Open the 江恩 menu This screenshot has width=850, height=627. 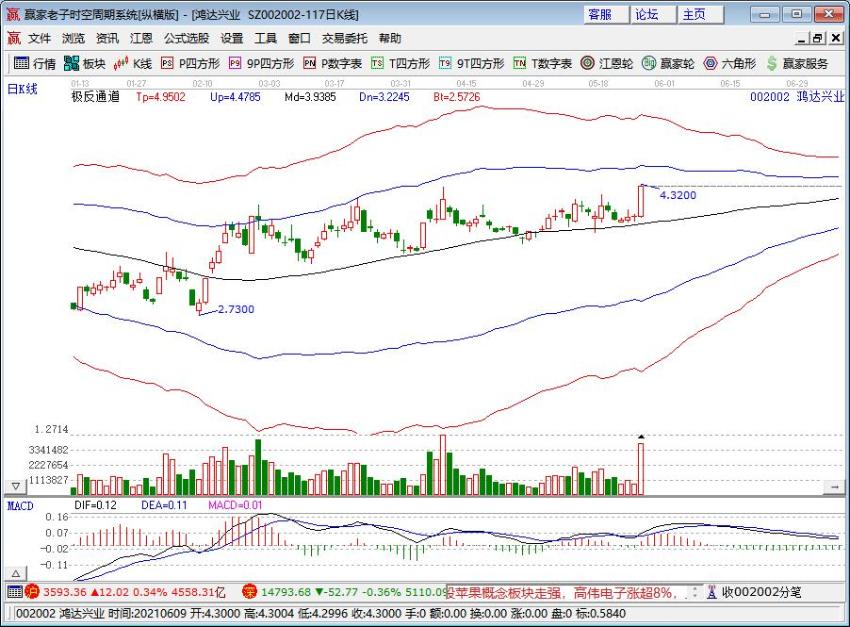click(141, 38)
